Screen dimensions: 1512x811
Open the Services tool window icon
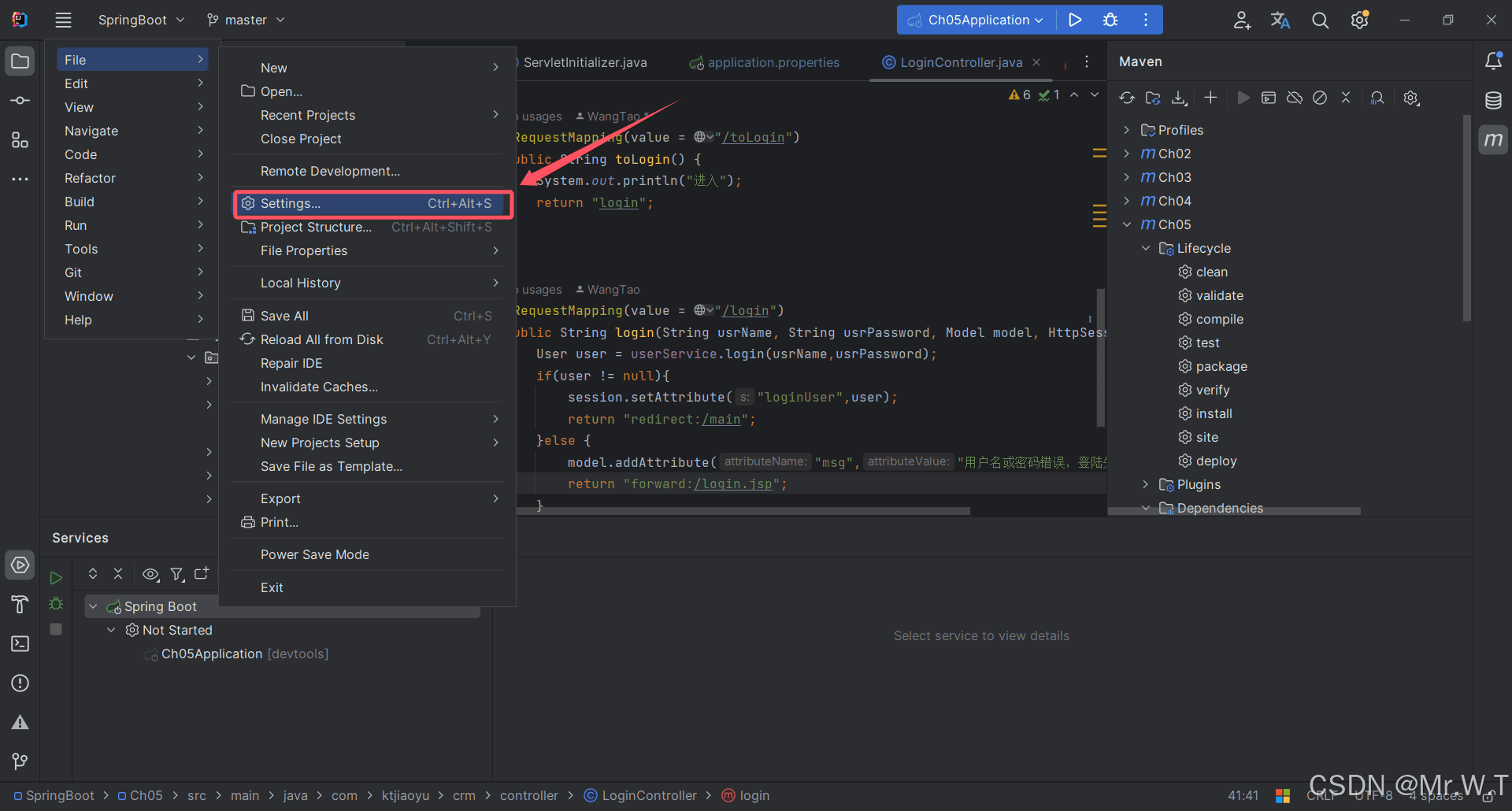pos(20,565)
